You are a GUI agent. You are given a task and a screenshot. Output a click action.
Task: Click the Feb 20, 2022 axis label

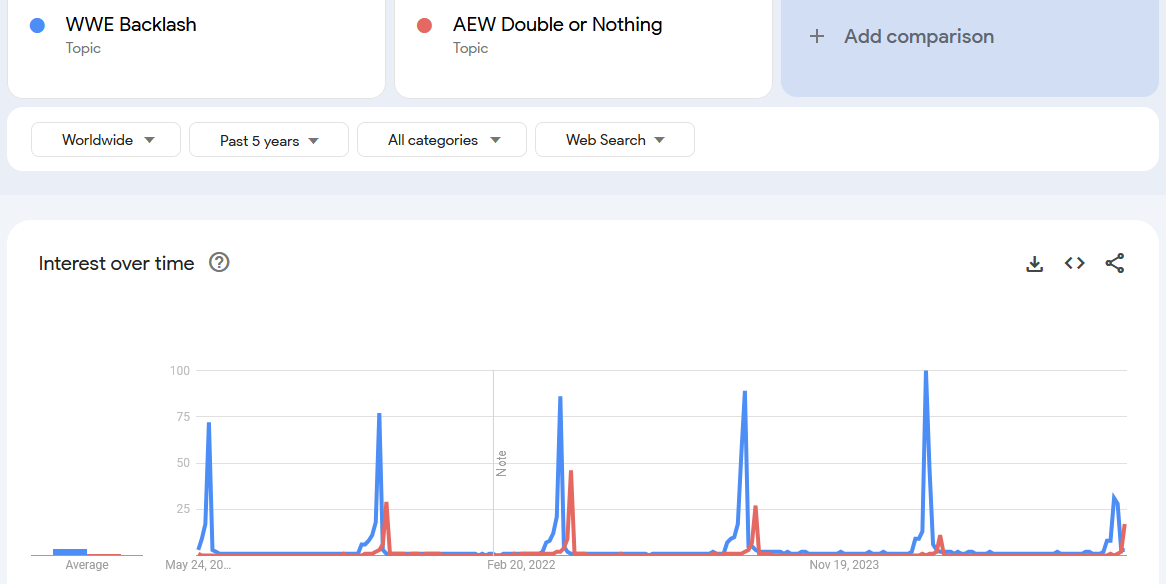[x=521, y=565]
